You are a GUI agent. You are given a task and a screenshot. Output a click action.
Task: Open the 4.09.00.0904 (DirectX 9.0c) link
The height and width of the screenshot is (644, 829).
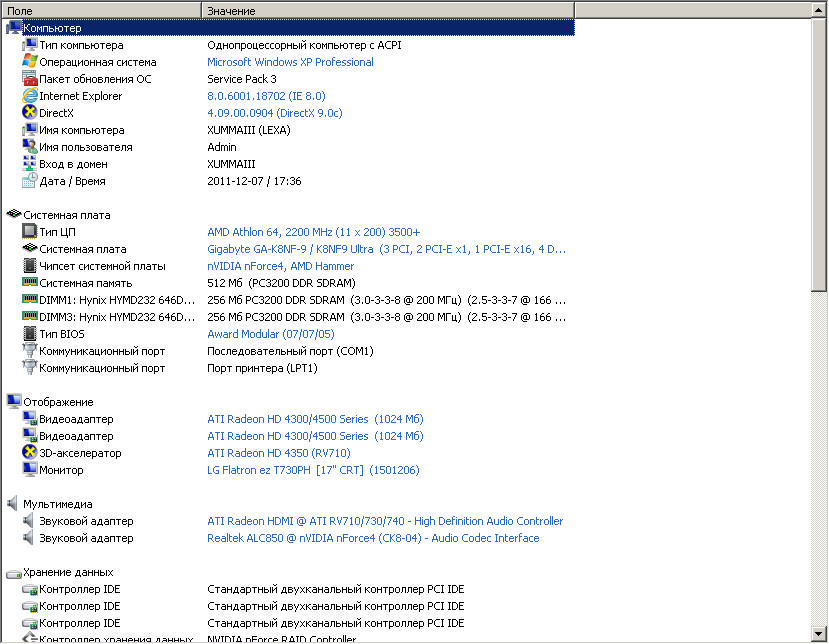(275, 113)
